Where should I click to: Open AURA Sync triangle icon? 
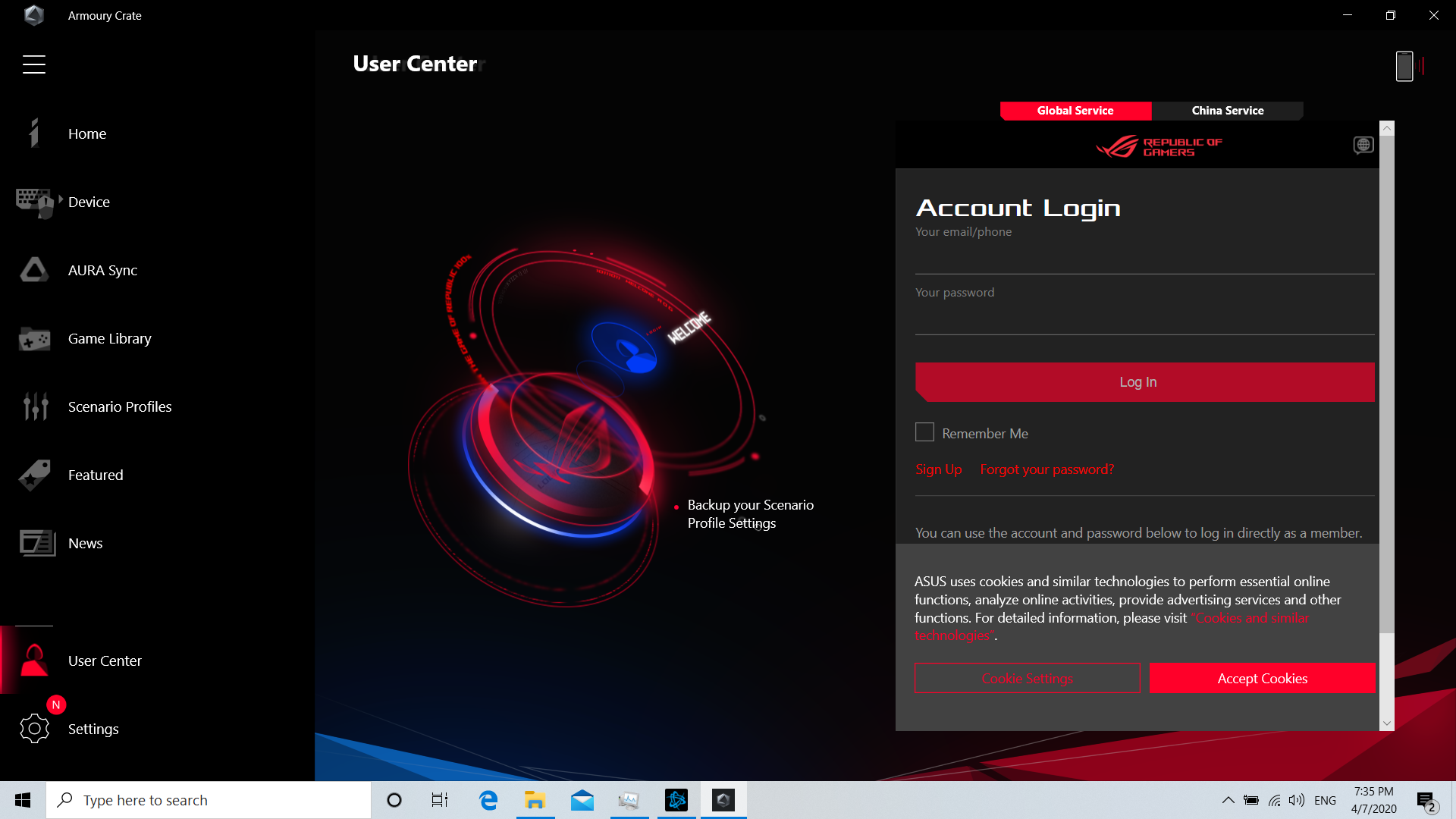click(34, 270)
